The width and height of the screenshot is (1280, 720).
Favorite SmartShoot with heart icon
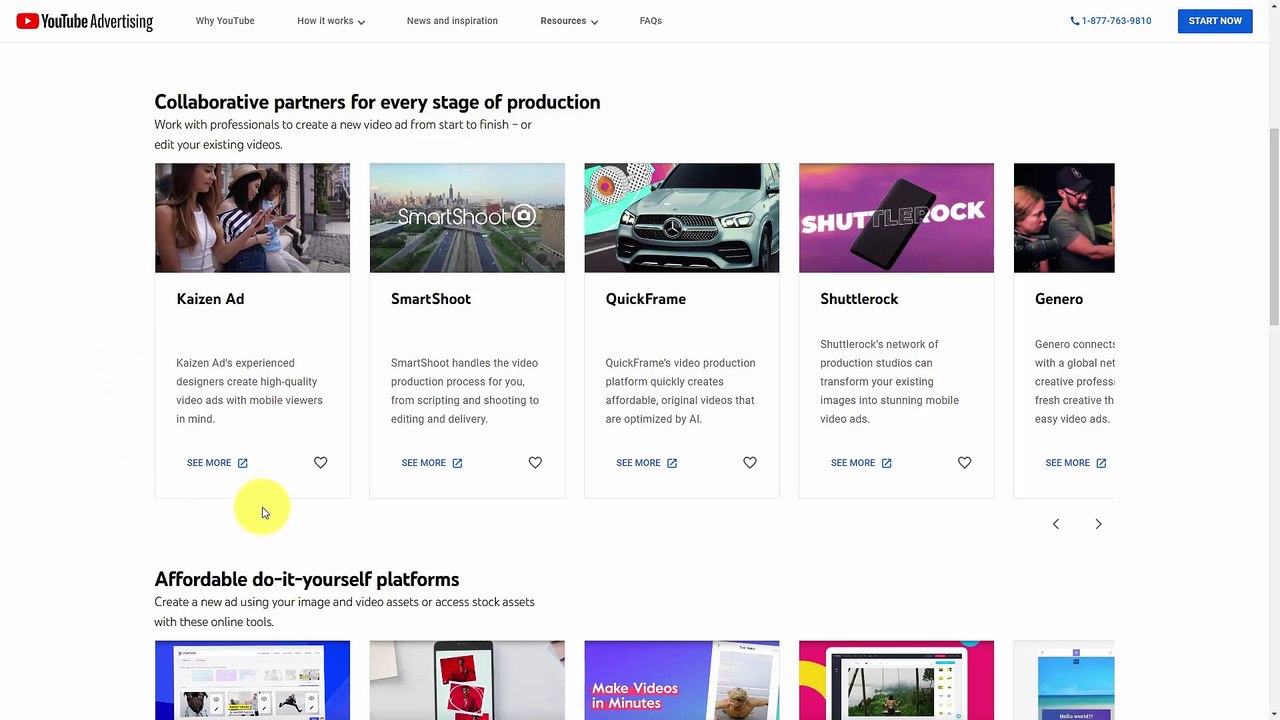click(535, 463)
